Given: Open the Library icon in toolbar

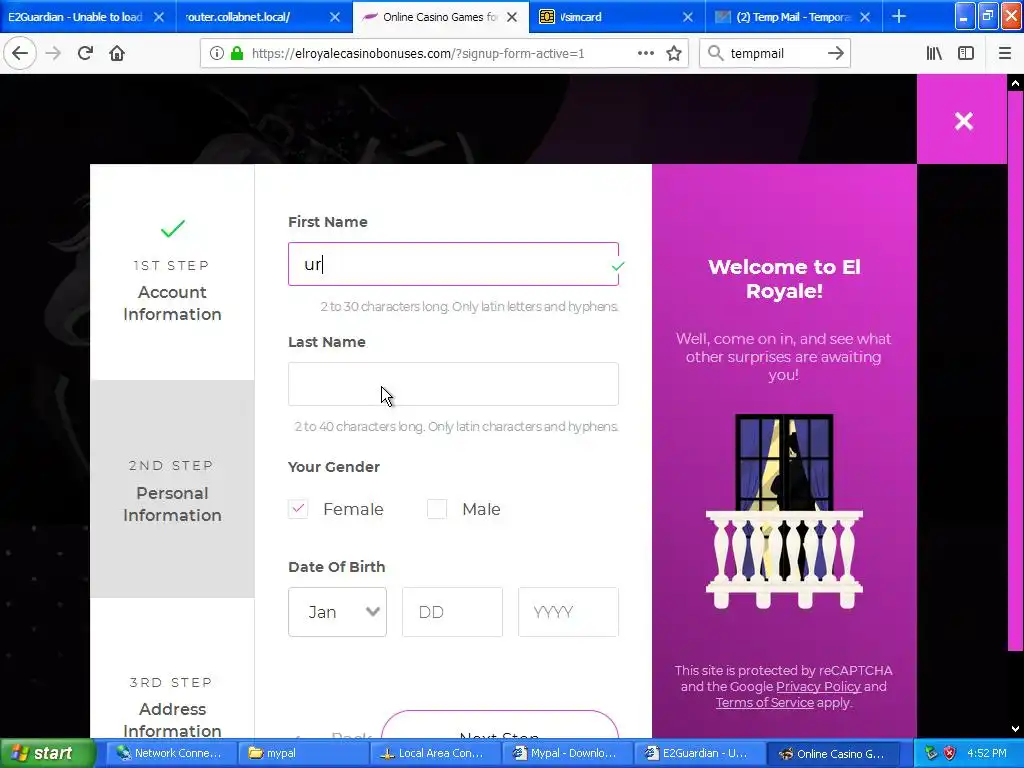Looking at the screenshot, I should click(x=934, y=53).
